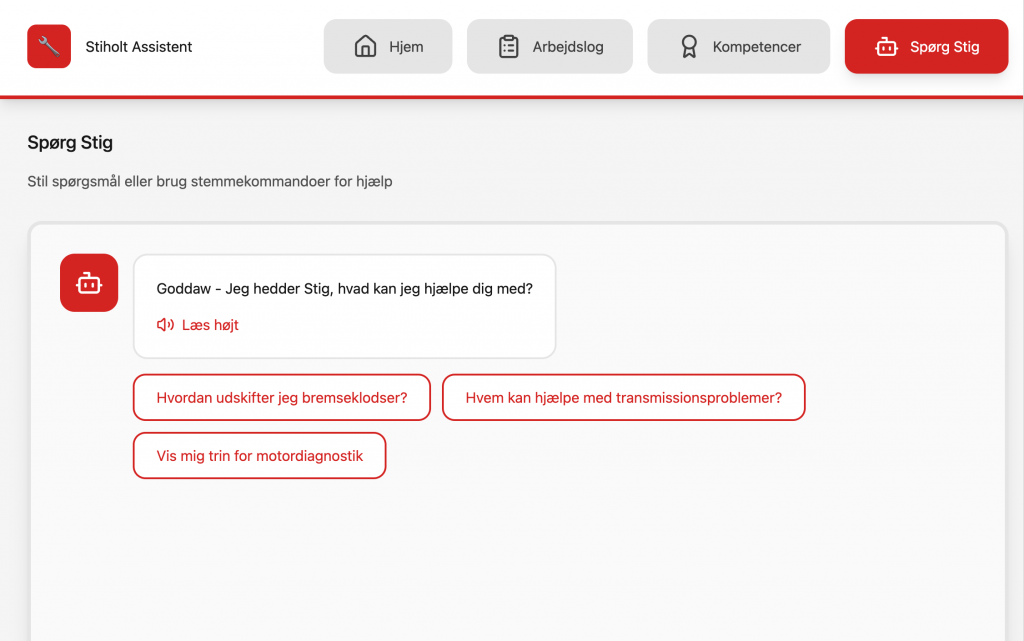This screenshot has height=641, width=1024.
Task: Click the red wrench logo icon
Action: [49, 46]
